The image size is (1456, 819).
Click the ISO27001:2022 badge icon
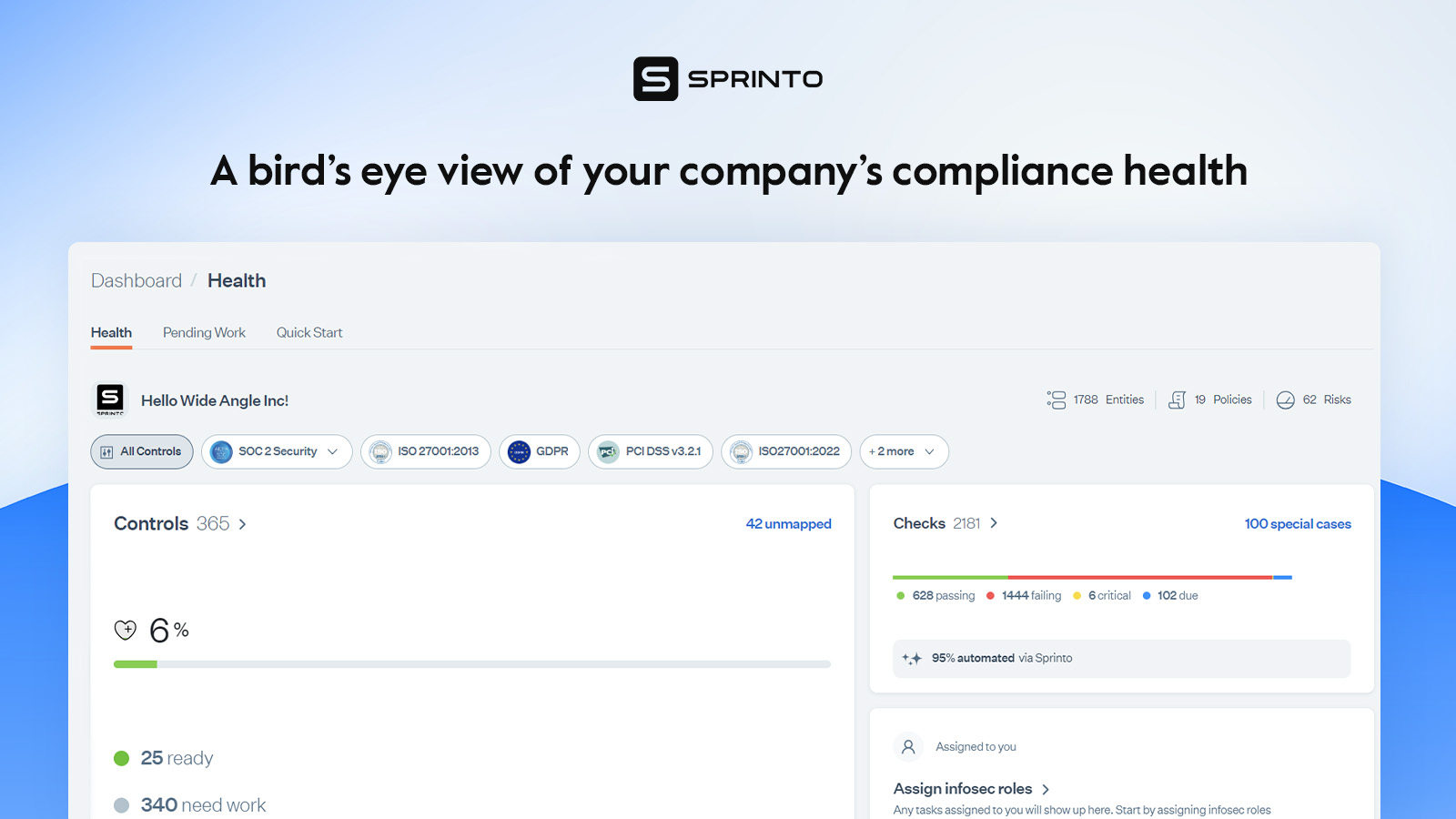pyautogui.click(x=742, y=451)
